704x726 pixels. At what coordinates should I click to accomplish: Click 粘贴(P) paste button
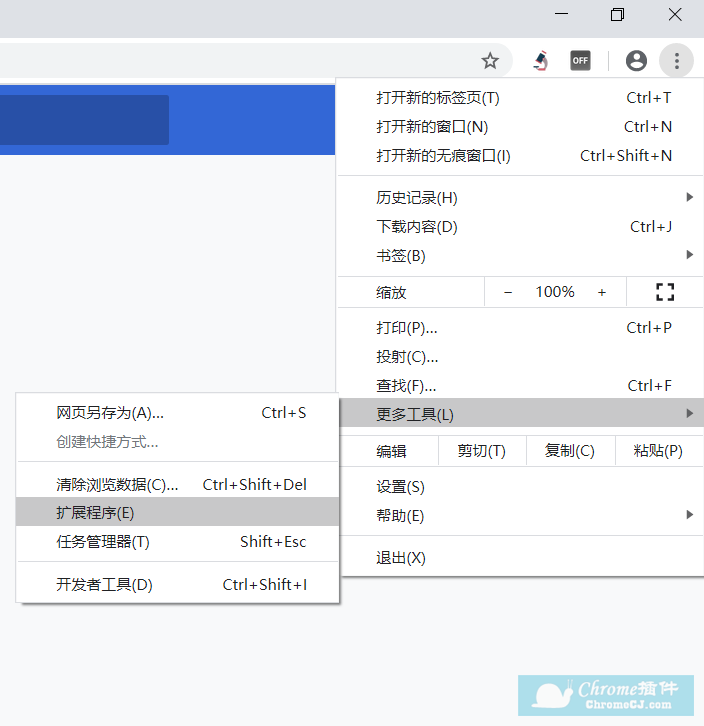(659, 451)
